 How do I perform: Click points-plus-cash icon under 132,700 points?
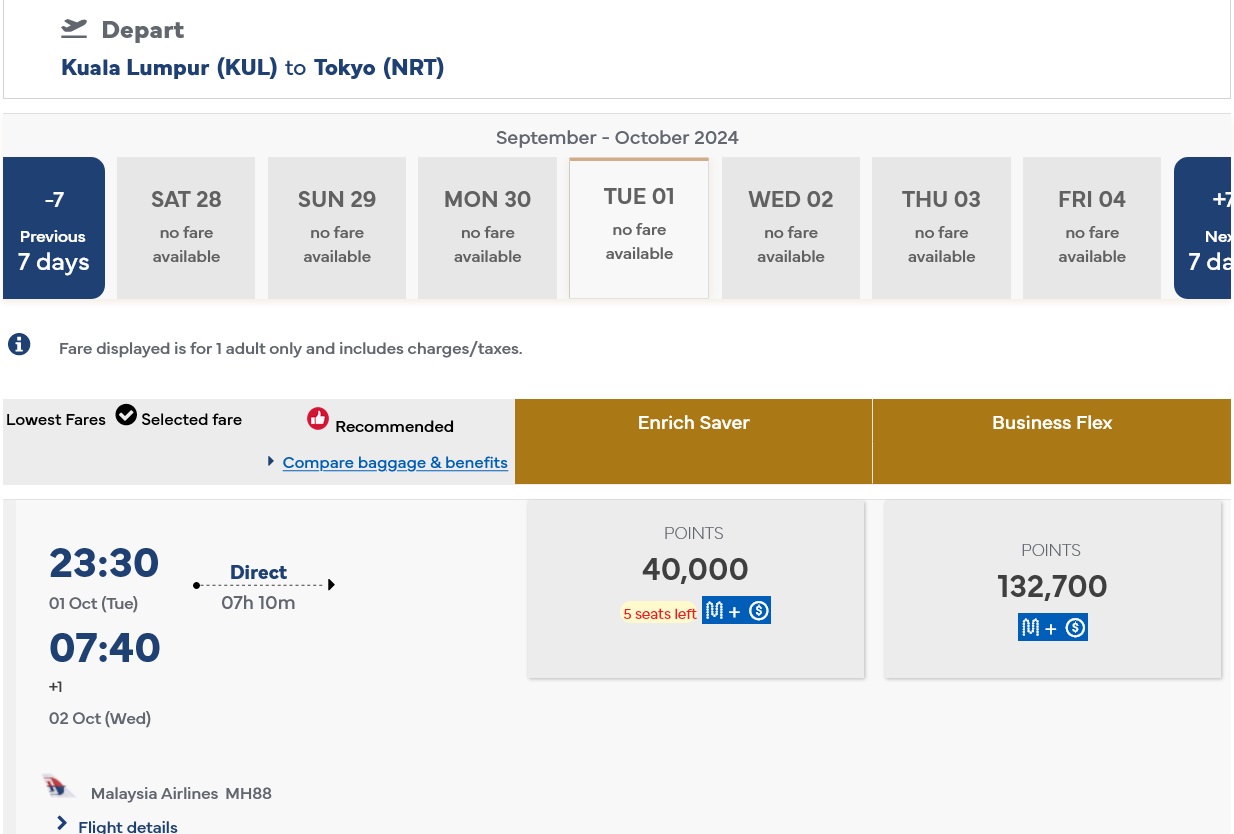(1052, 627)
